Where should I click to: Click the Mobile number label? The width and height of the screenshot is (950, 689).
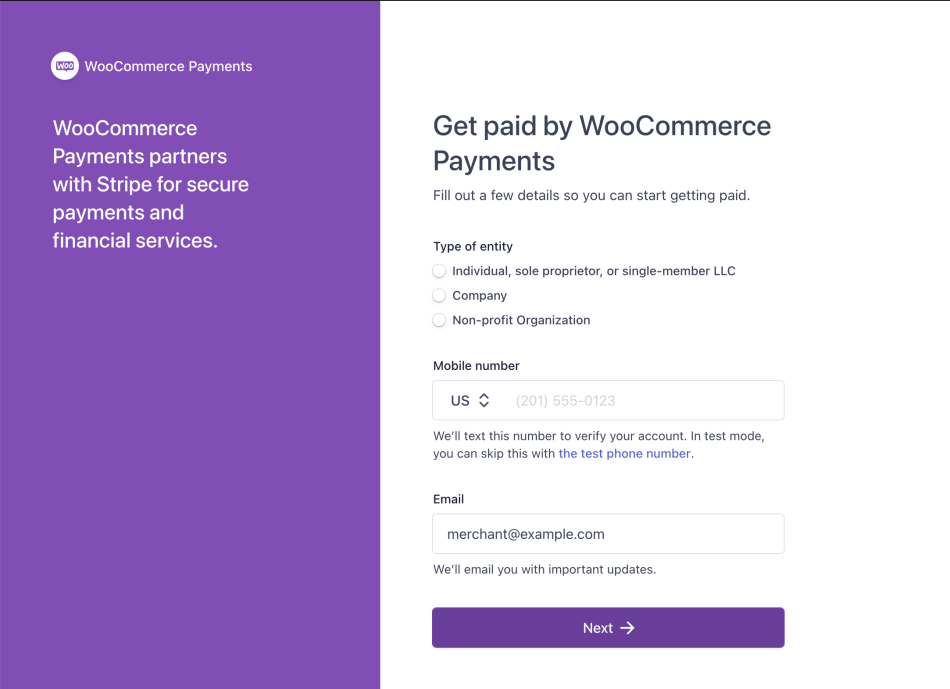tap(476, 366)
